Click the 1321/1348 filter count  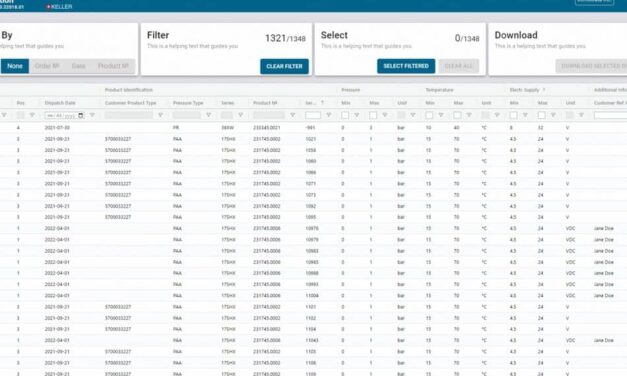click(x=285, y=38)
